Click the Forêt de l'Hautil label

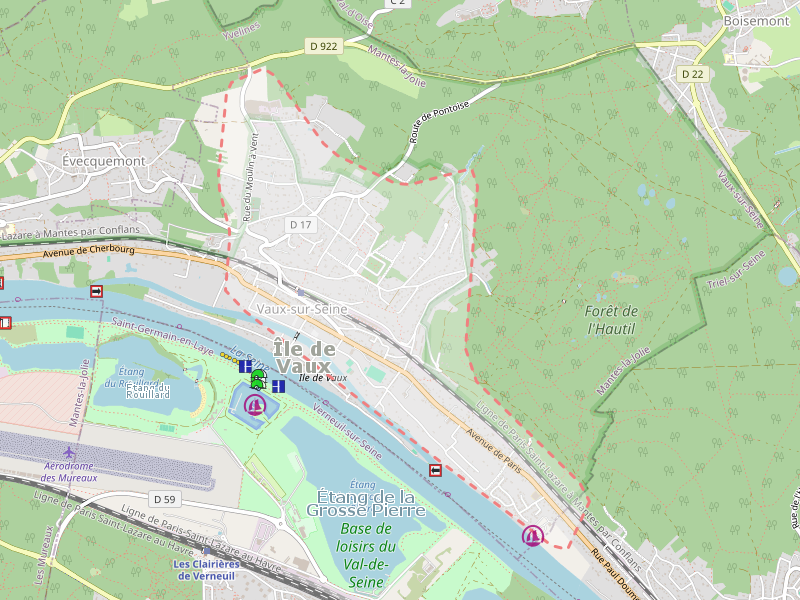611,320
